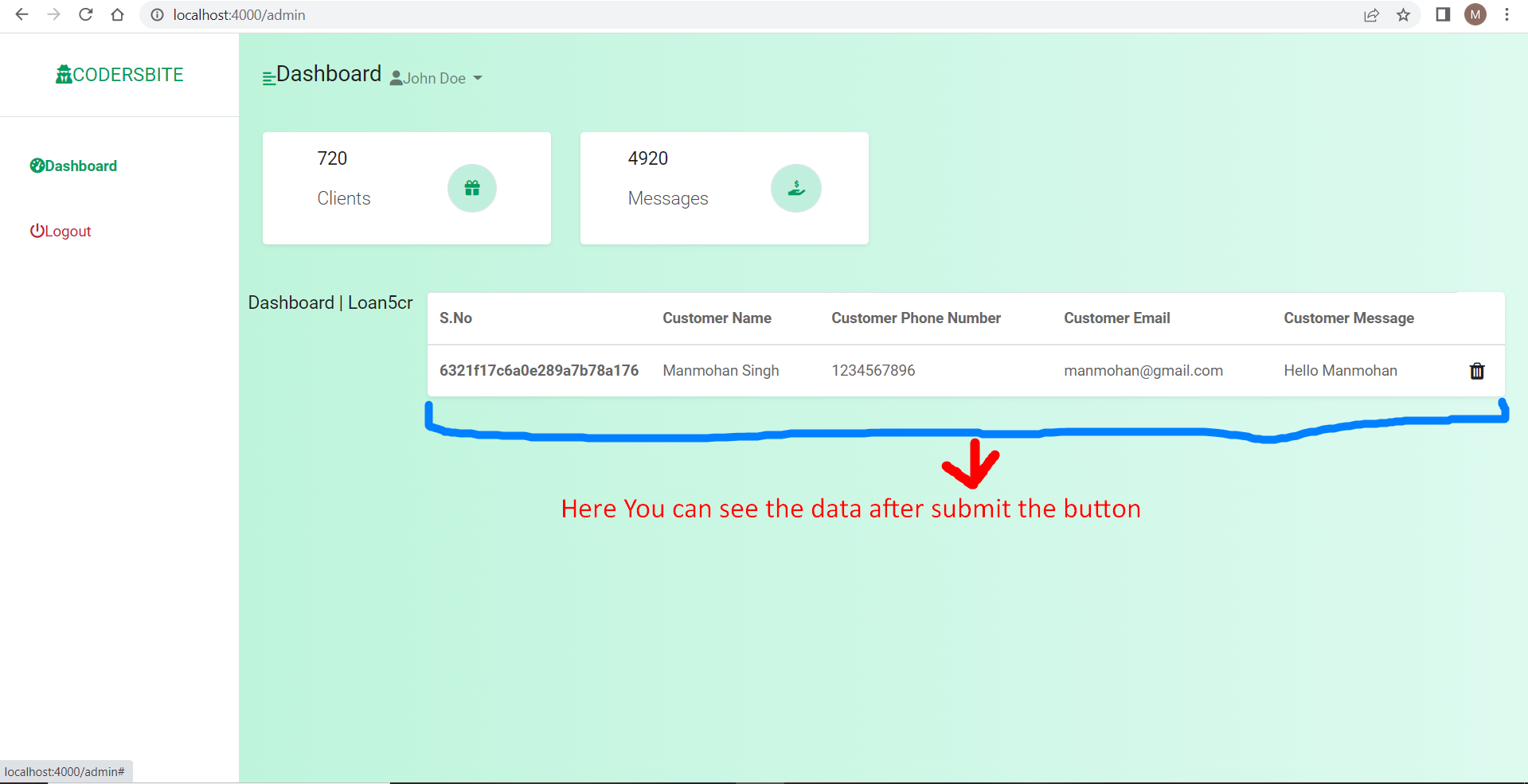The width and height of the screenshot is (1528, 784).
Task: Reload the page with the browser refresh icon
Action: [x=86, y=14]
